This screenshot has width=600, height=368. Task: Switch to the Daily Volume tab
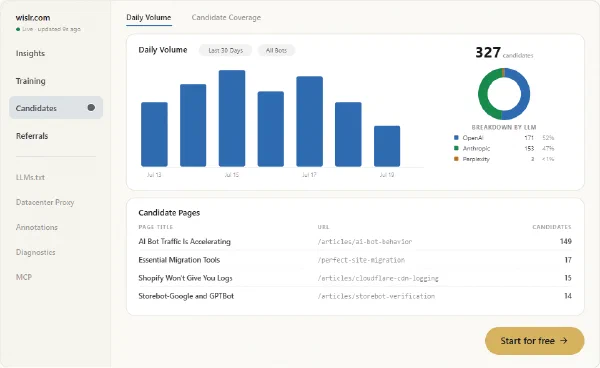pos(149,18)
